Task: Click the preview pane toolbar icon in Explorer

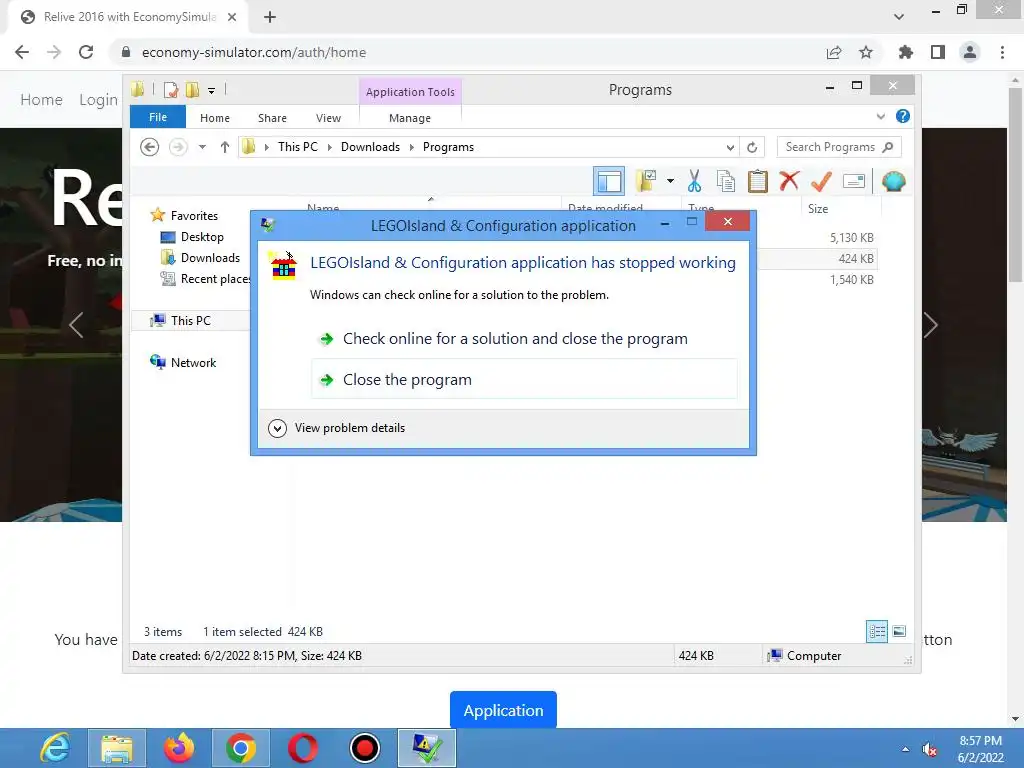Action: pos(609,182)
